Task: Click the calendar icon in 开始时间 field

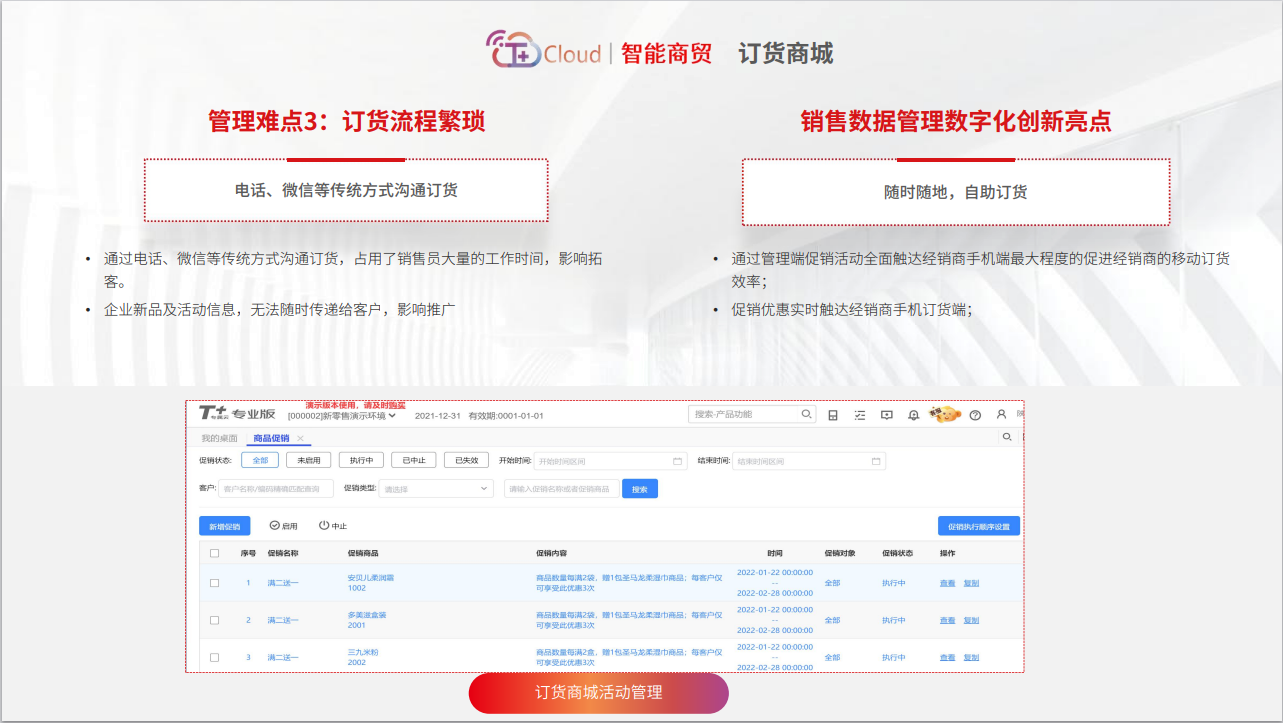Action: tap(677, 461)
